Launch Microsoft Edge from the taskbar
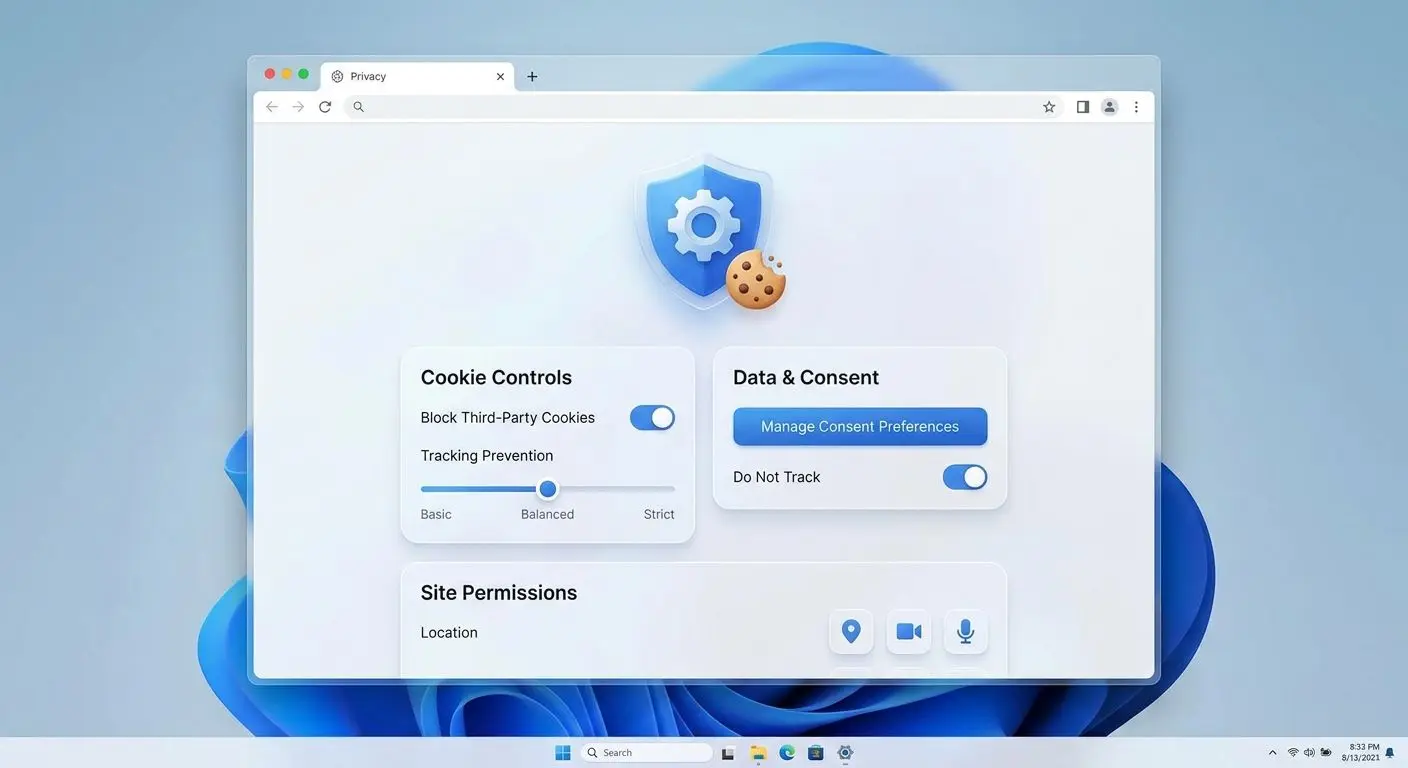Viewport: 1408px width, 768px height. 787,753
